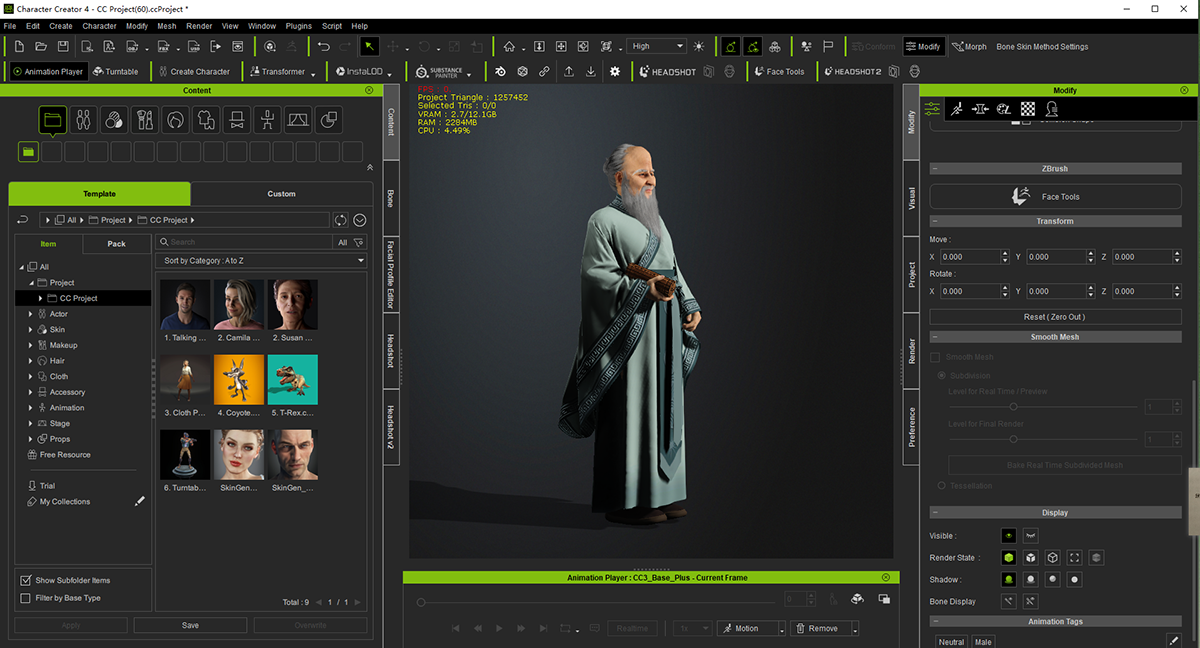Click the Blender pipeline icon
This screenshot has width=1200, height=648.
tap(499, 72)
